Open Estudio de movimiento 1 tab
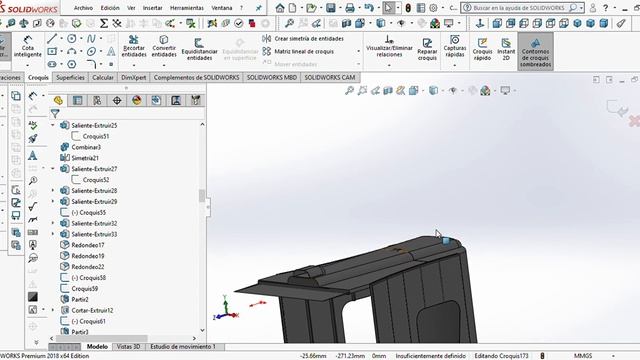Image resolution: width=640 pixels, height=360 pixels. [183, 347]
